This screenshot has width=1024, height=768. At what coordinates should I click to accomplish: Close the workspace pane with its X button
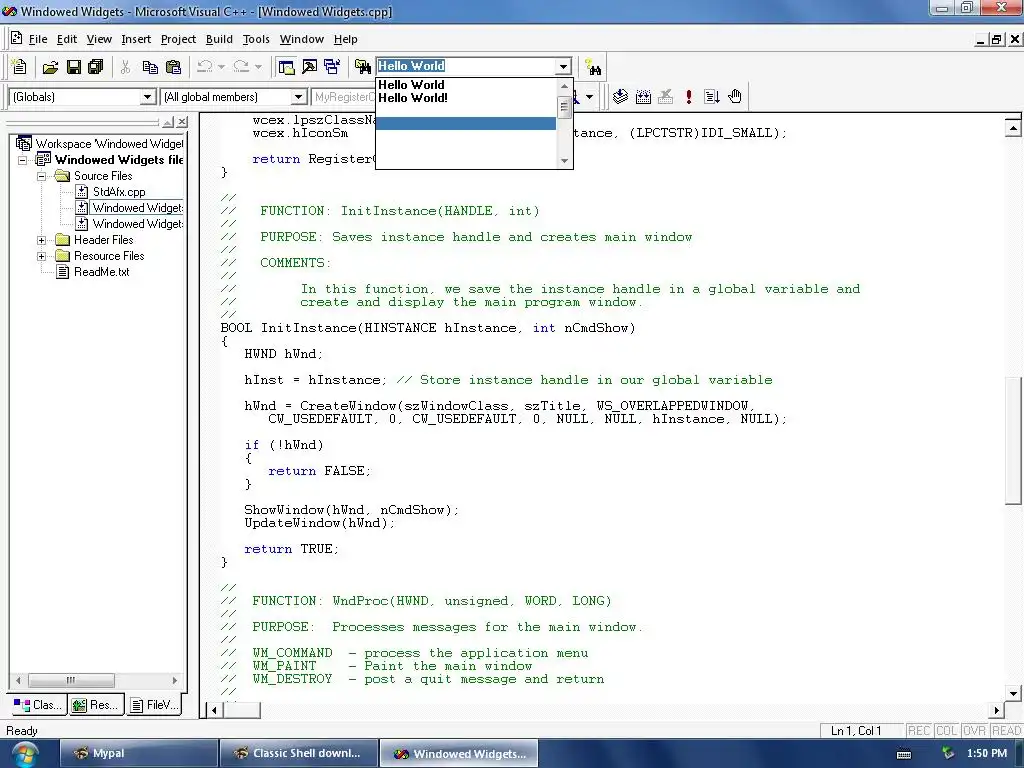(x=182, y=122)
